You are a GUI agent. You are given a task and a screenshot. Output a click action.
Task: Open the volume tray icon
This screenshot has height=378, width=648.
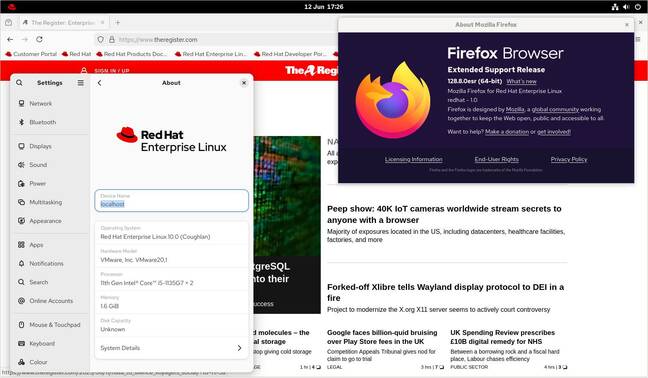(626, 7)
